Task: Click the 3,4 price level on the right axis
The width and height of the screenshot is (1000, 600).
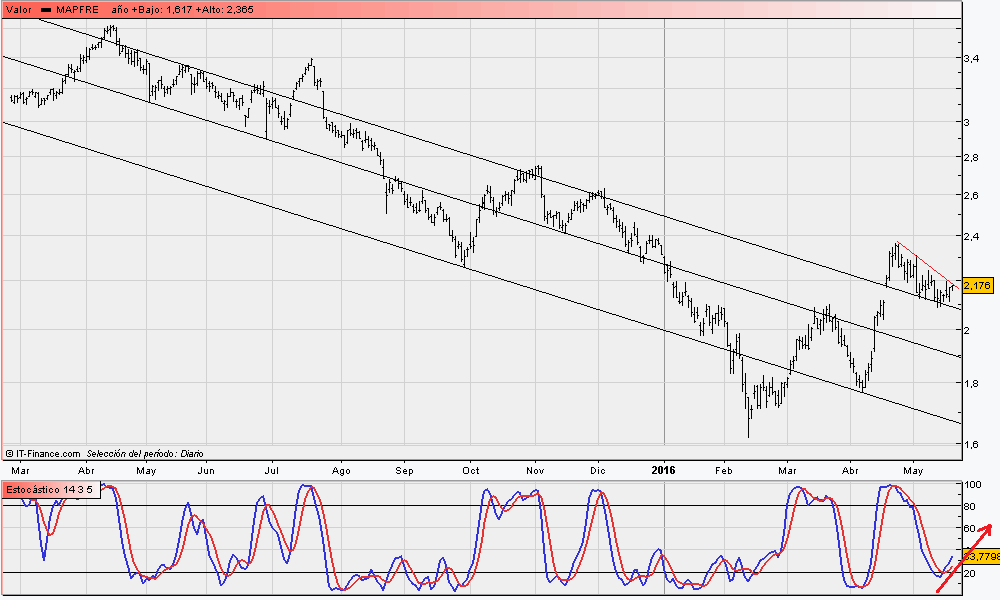Action: point(970,59)
